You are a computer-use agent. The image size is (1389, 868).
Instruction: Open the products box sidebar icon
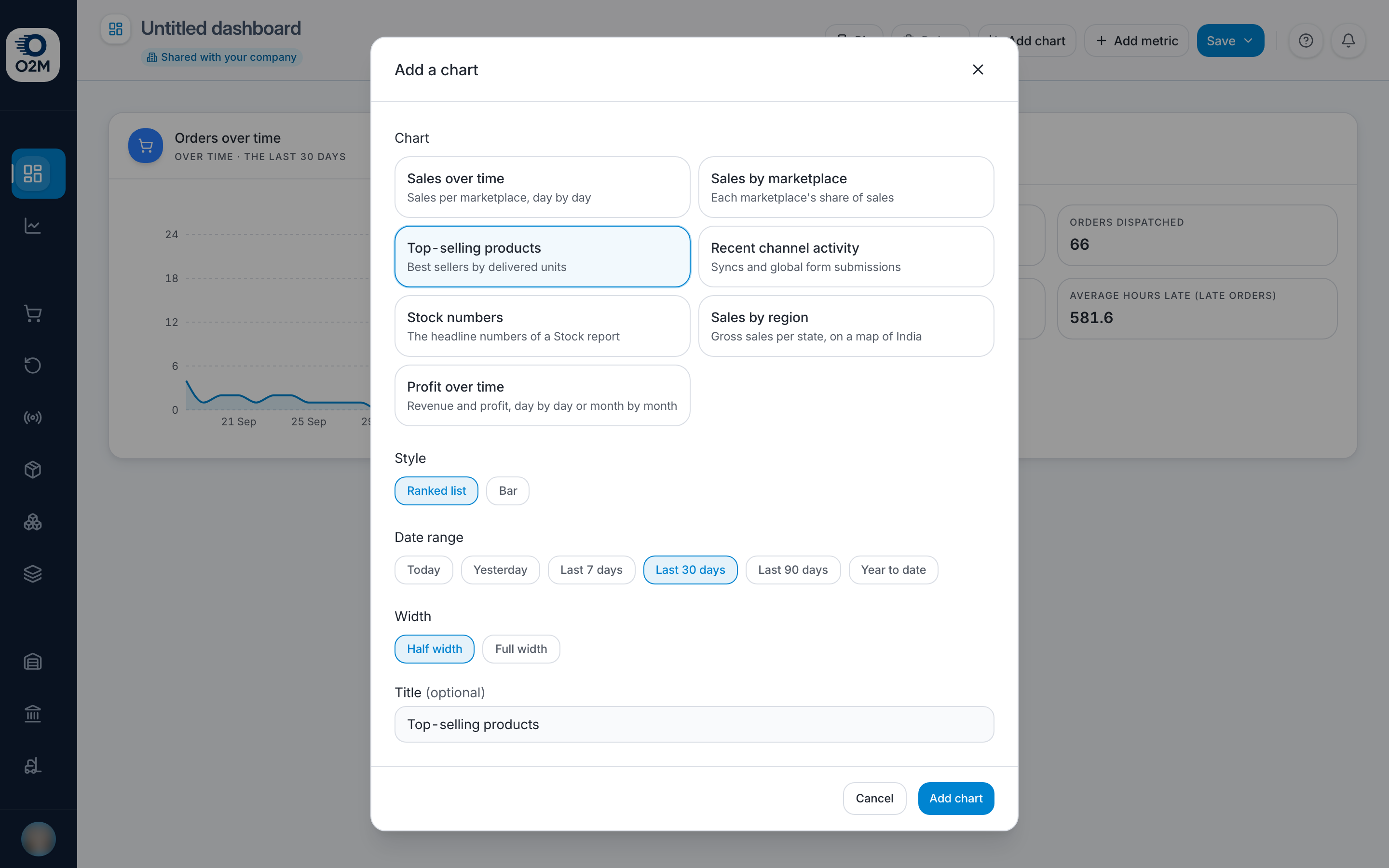(33, 470)
